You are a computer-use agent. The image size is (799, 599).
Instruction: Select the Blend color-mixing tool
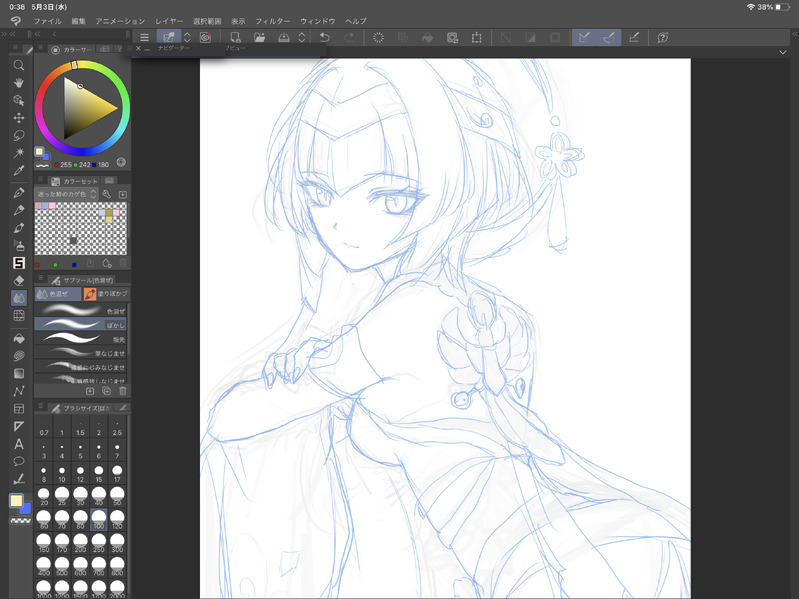tap(19, 298)
